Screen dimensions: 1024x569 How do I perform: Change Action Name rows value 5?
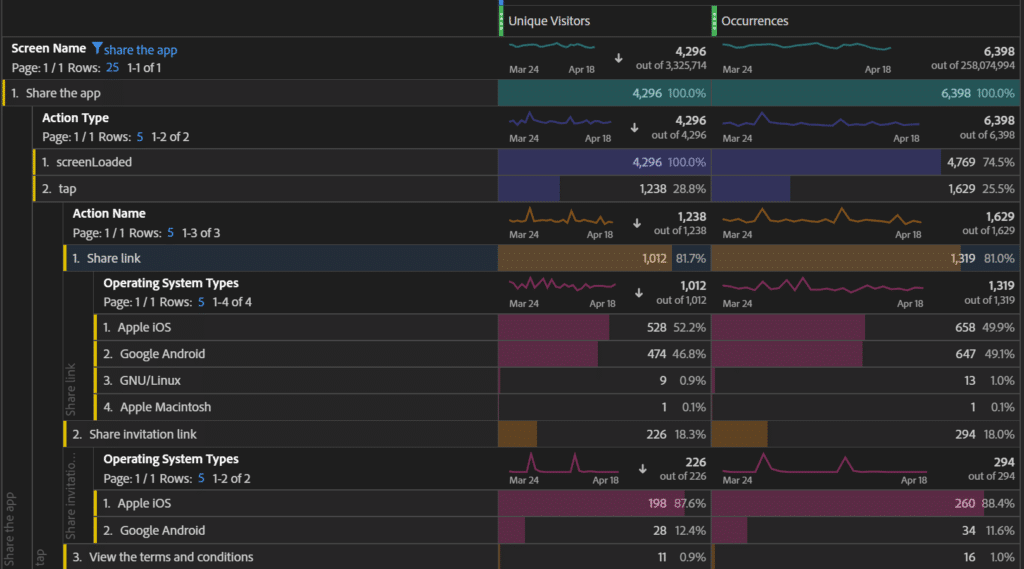[x=170, y=233]
